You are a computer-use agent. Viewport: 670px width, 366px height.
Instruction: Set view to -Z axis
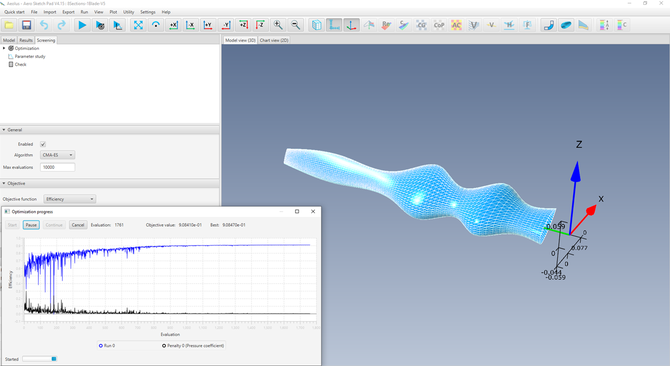[x=260, y=25]
